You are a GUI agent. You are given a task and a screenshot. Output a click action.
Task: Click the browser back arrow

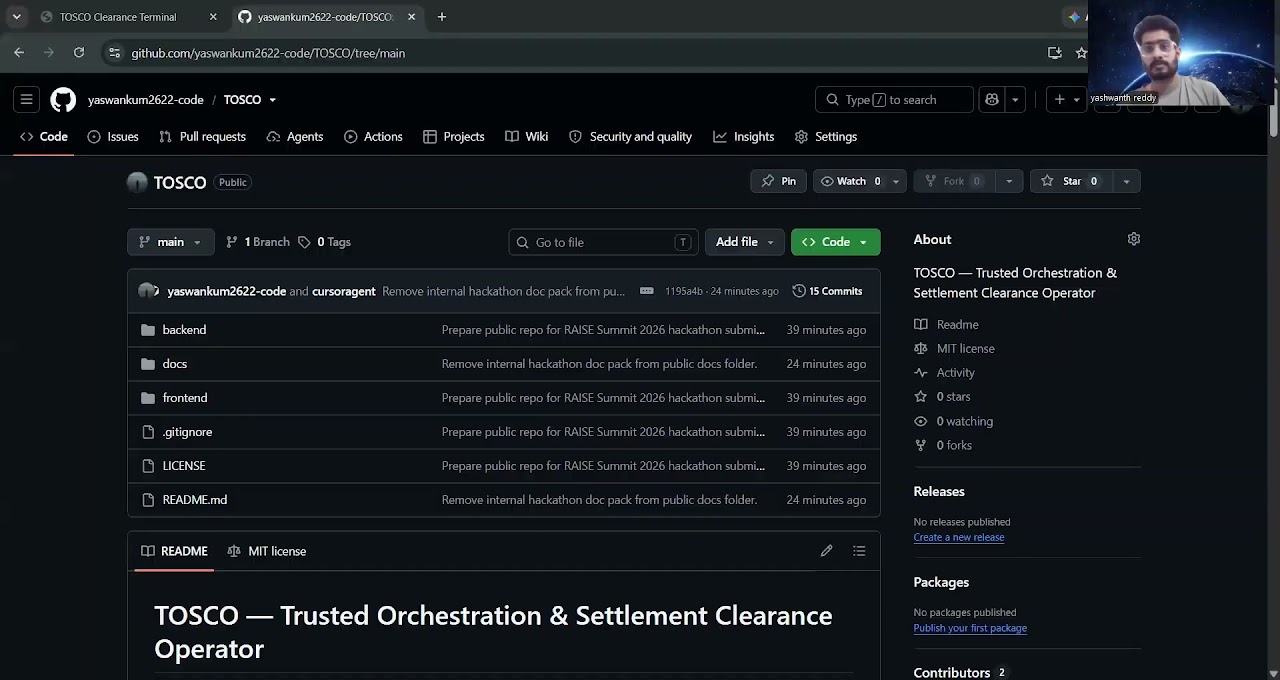point(19,52)
